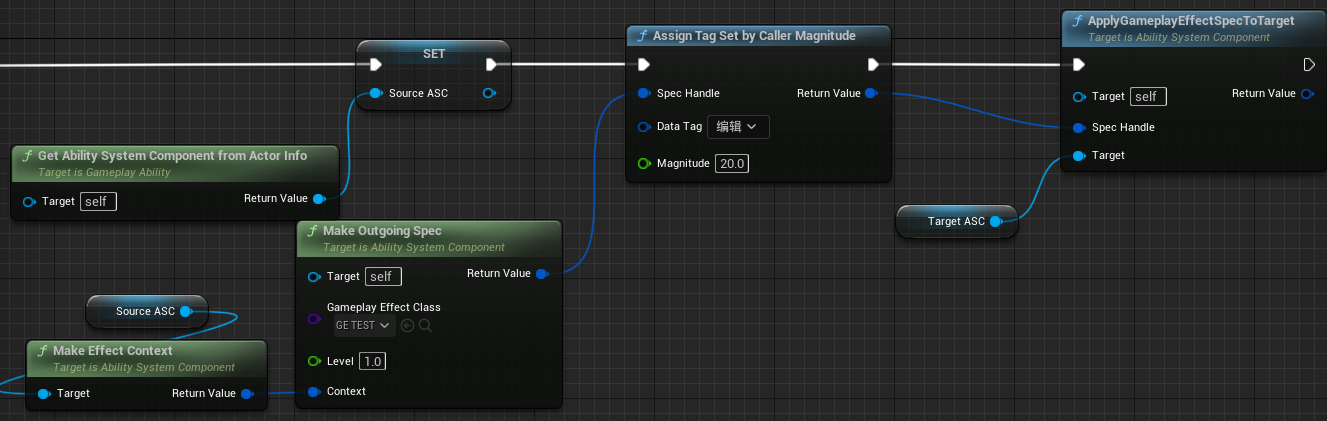The width and height of the screenshot is (1327, 421).
Task: Click Make Outgoing Spec's Target pin
Action: (x=315, y=276)
